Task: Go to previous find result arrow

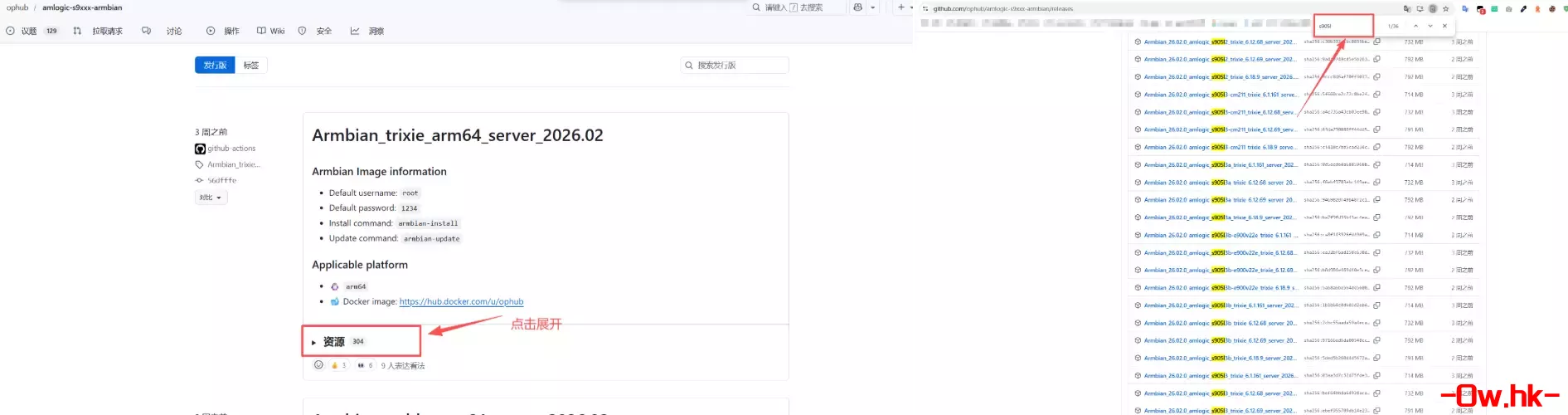Action: tap(1415, 26)
